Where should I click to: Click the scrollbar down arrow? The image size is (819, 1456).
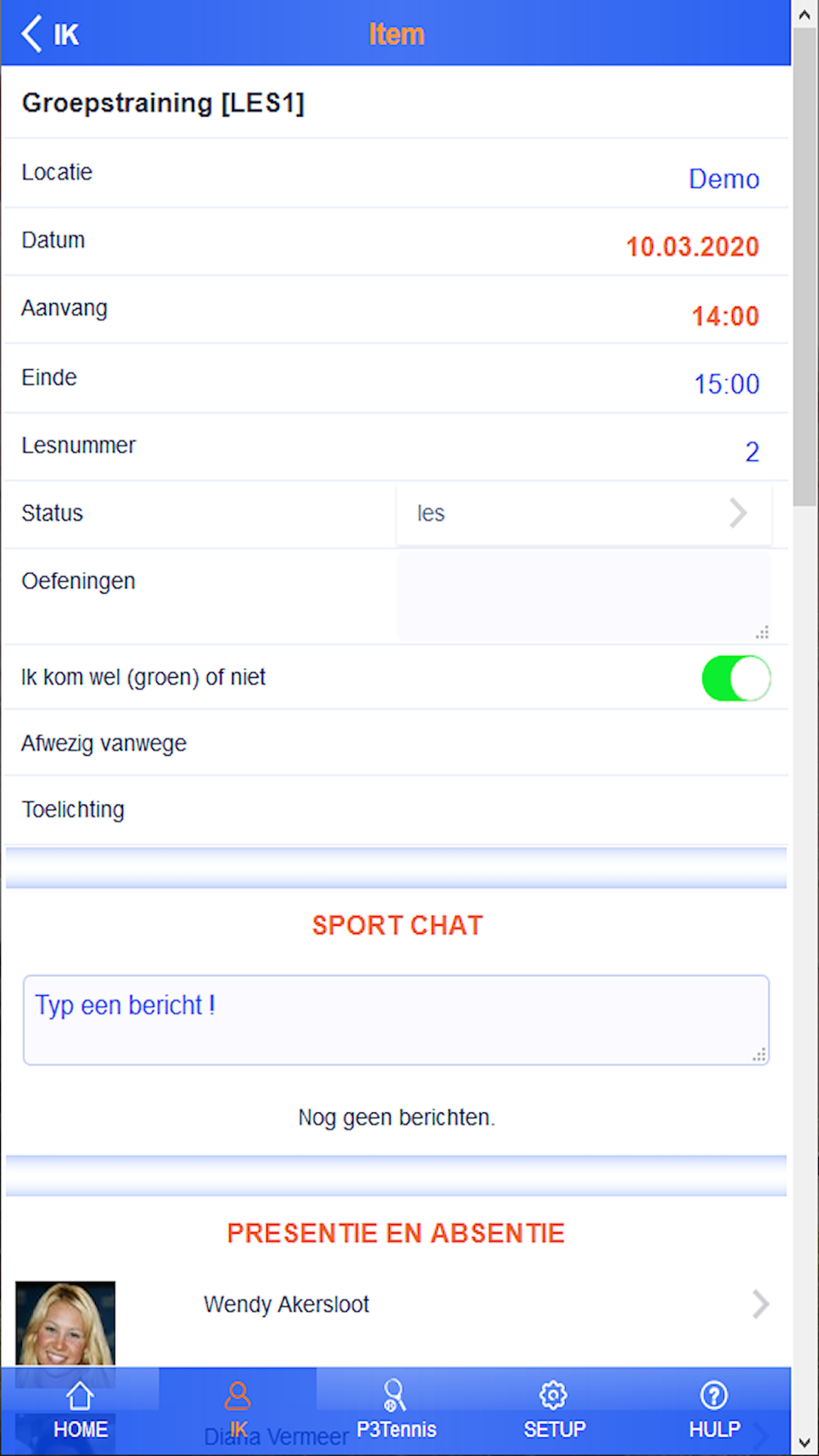point(805,1443)
